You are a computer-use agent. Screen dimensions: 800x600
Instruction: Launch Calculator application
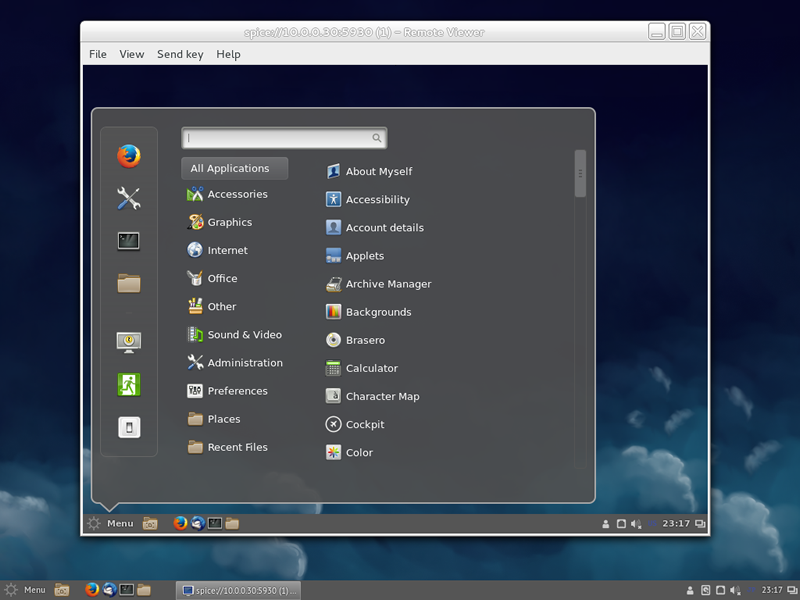click(362, 368)
